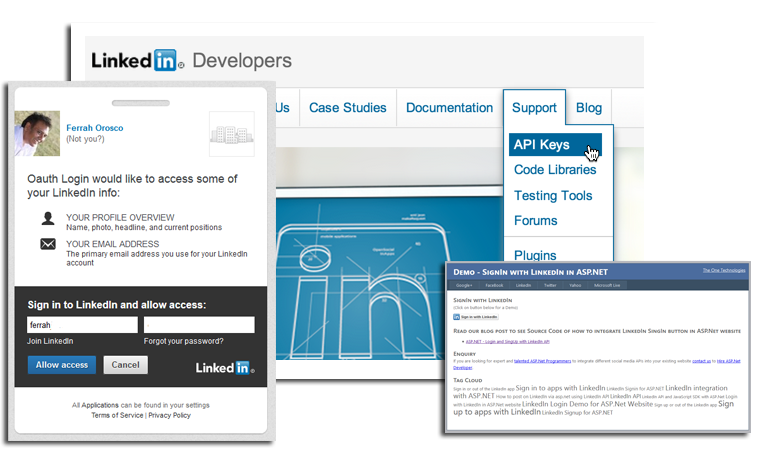
Task: Select API Keys from the Support menu
Action: [x=542, y=145]
